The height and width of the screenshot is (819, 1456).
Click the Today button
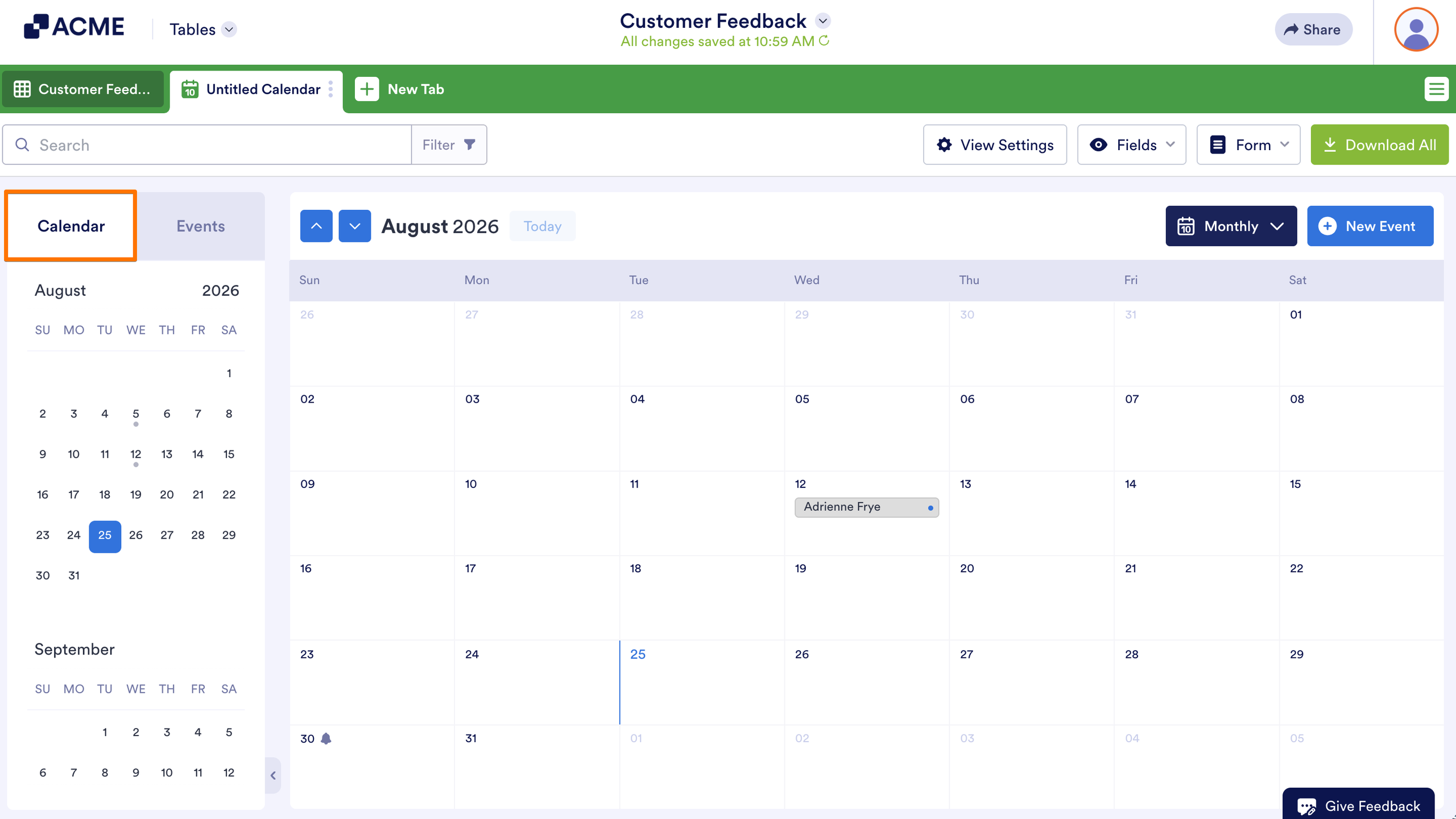point(543,226)
